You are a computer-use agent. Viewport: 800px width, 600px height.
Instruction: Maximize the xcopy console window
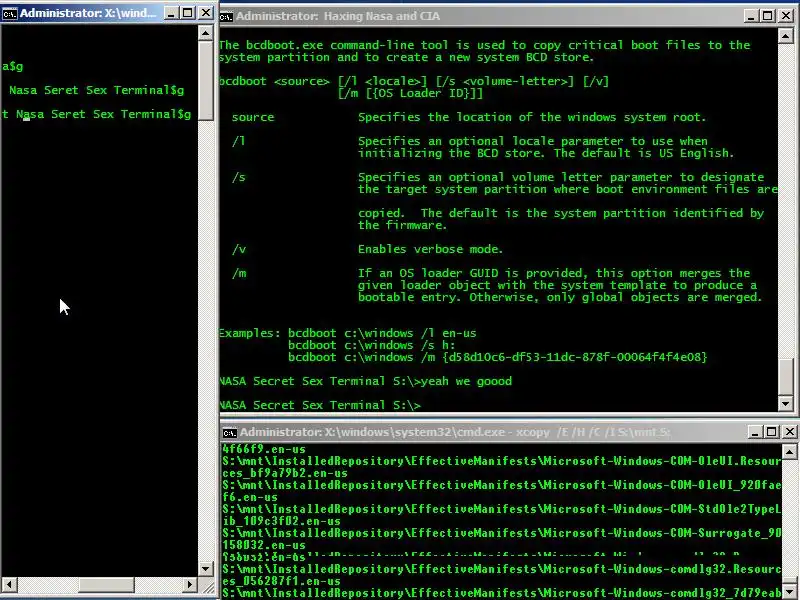pyautogui.click(x=772, y=432)
